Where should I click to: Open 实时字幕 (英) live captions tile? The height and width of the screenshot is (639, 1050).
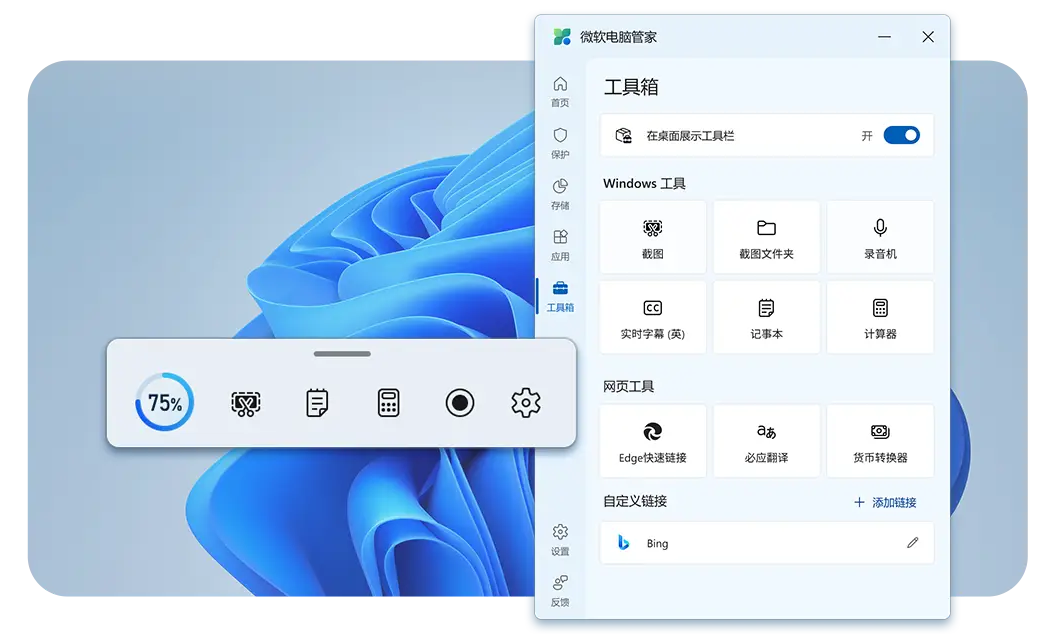tap(653, 317)
